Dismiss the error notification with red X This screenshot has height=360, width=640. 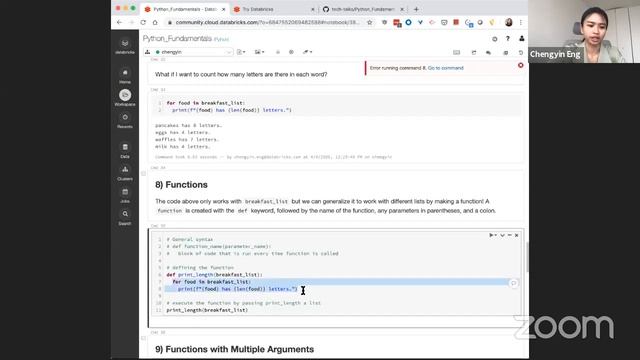(x=520, y=65)
